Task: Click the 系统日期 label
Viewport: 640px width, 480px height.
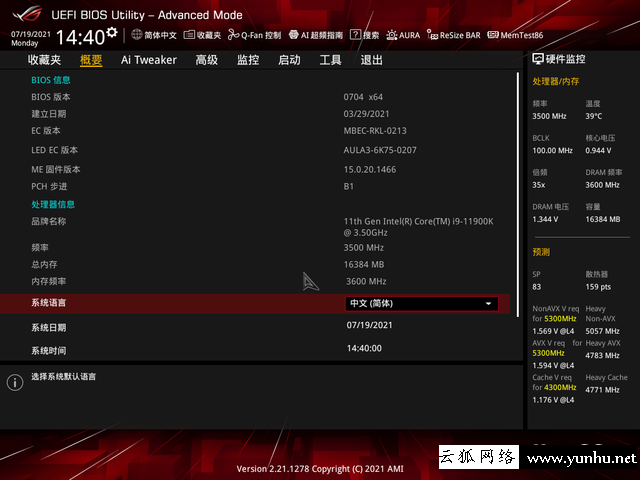Action: coord(49,328)
